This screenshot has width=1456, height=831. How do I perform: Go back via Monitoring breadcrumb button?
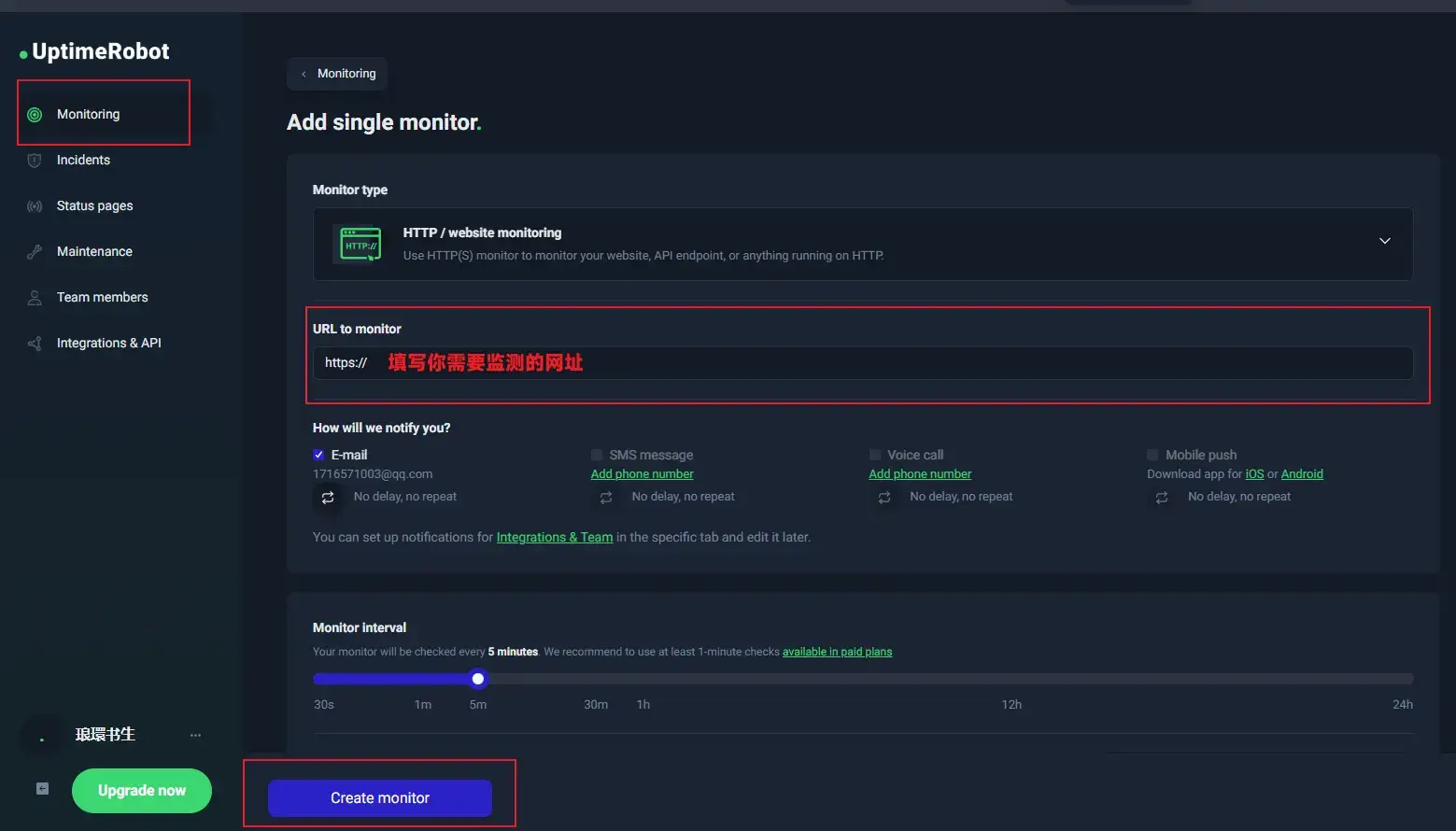pos(337,74)
